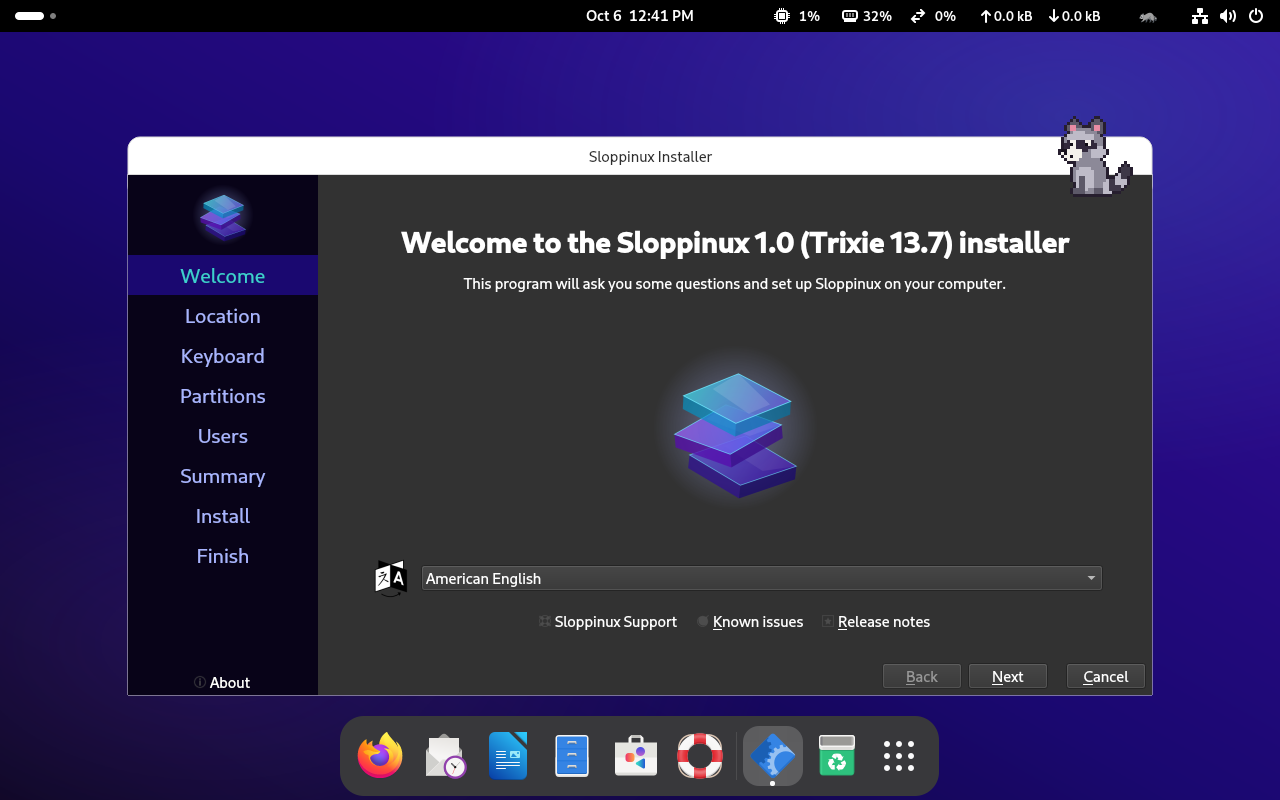View the Known issues page
1280x800 pixels.
(x=750, y=622)
